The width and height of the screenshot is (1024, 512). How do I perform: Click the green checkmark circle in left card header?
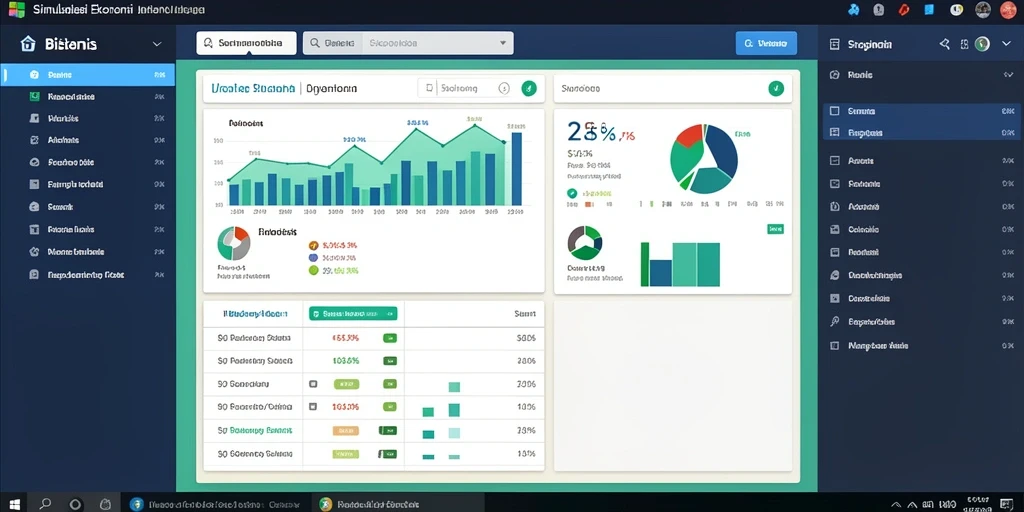pyautogui.click(x=529, y=88)
